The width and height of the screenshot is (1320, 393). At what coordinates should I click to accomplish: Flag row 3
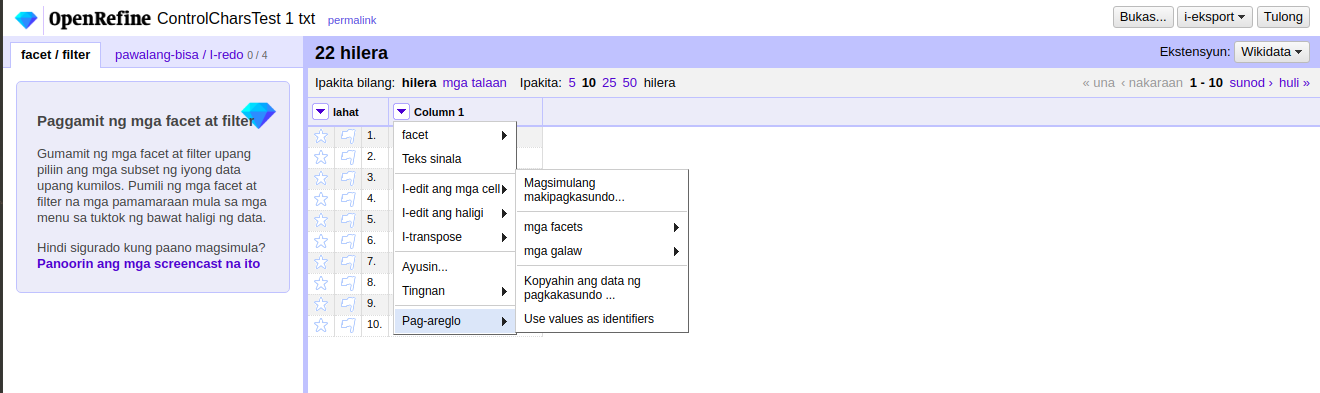(x=348, y=178)
